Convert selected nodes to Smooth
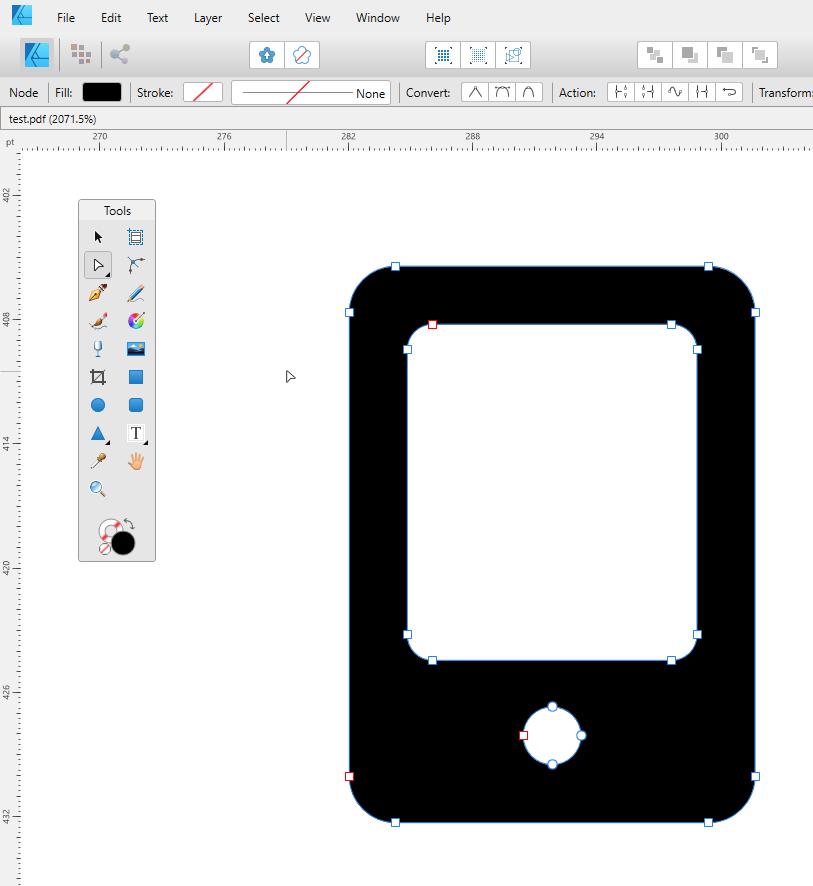This screenshot has height=886, width=813. point(502,92)
